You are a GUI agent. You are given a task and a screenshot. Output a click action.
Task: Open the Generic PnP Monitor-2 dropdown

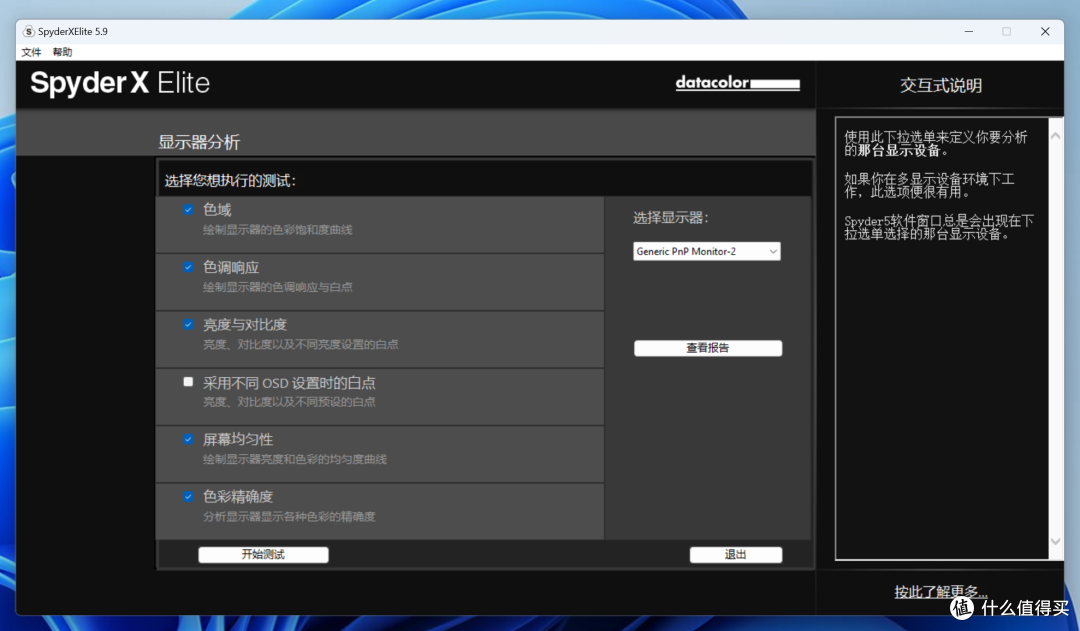(707, 251)
